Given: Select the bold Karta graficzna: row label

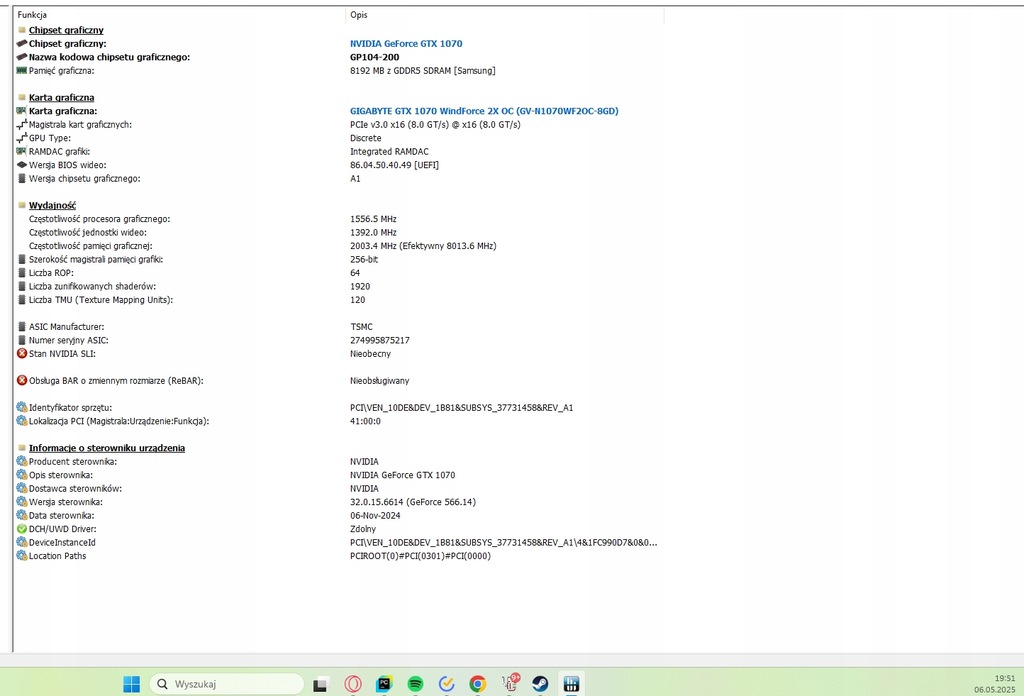Looking at the screenshot, I should [x=63, y=111].
